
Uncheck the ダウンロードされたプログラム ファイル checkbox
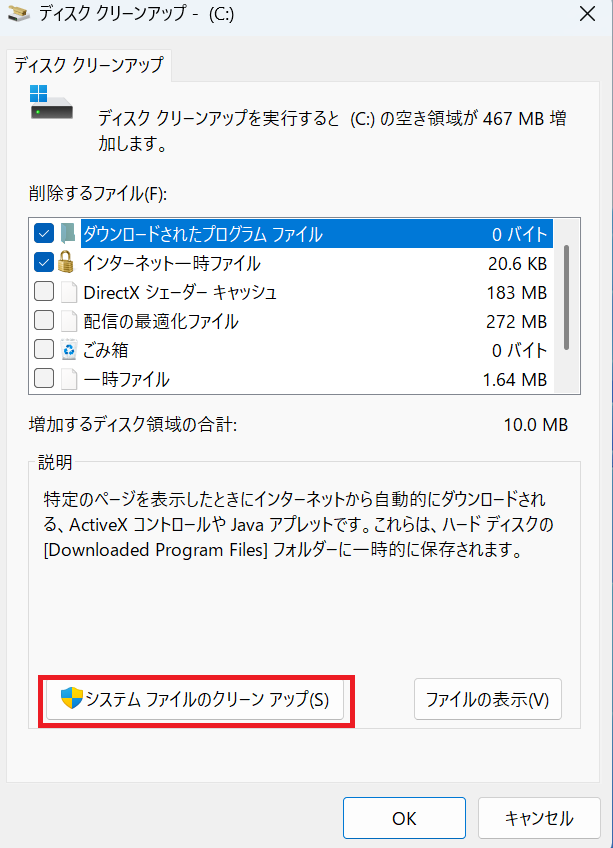pos(44,234)
